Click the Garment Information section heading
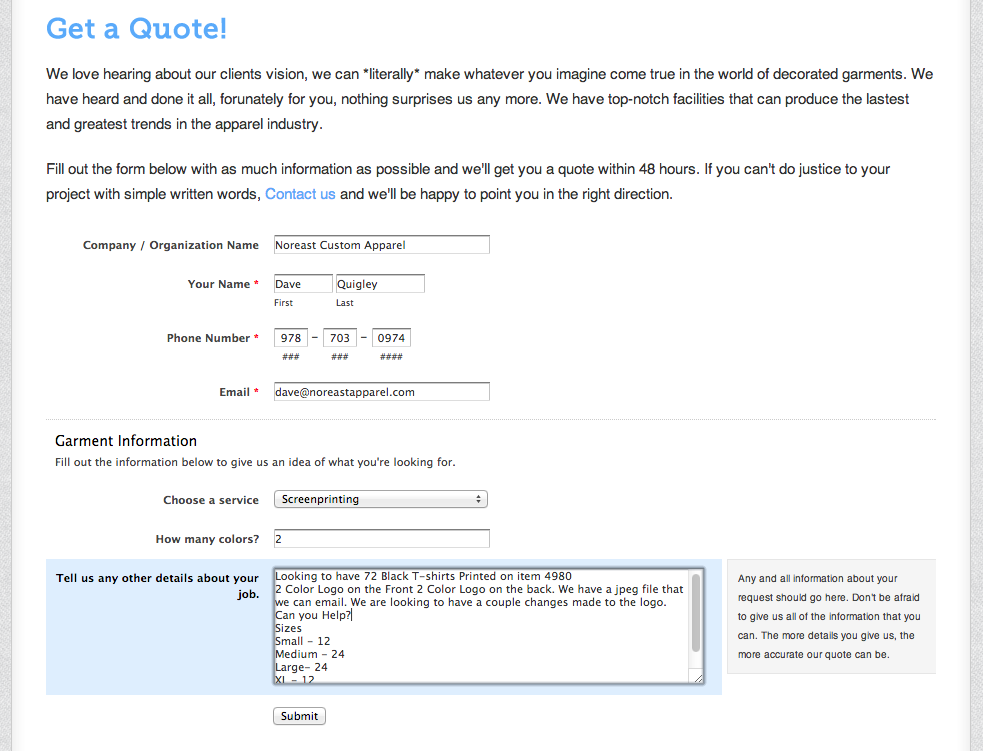Image resolution: width=983 pixels, height=751 pixels. pyautogui.click(x=126, y=441)
